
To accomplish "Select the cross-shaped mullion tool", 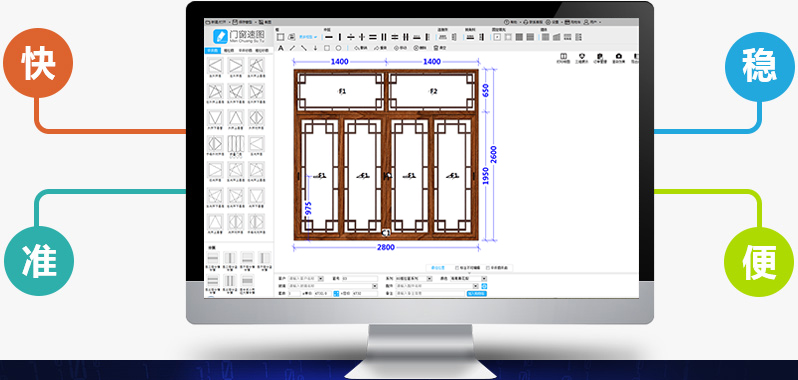I will (362, 37).
